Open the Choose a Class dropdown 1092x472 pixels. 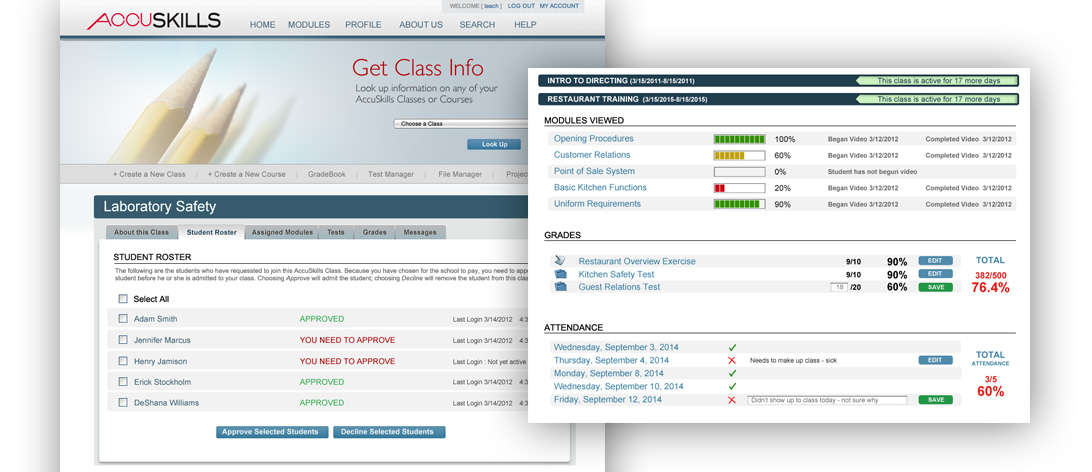coord(460,124)
